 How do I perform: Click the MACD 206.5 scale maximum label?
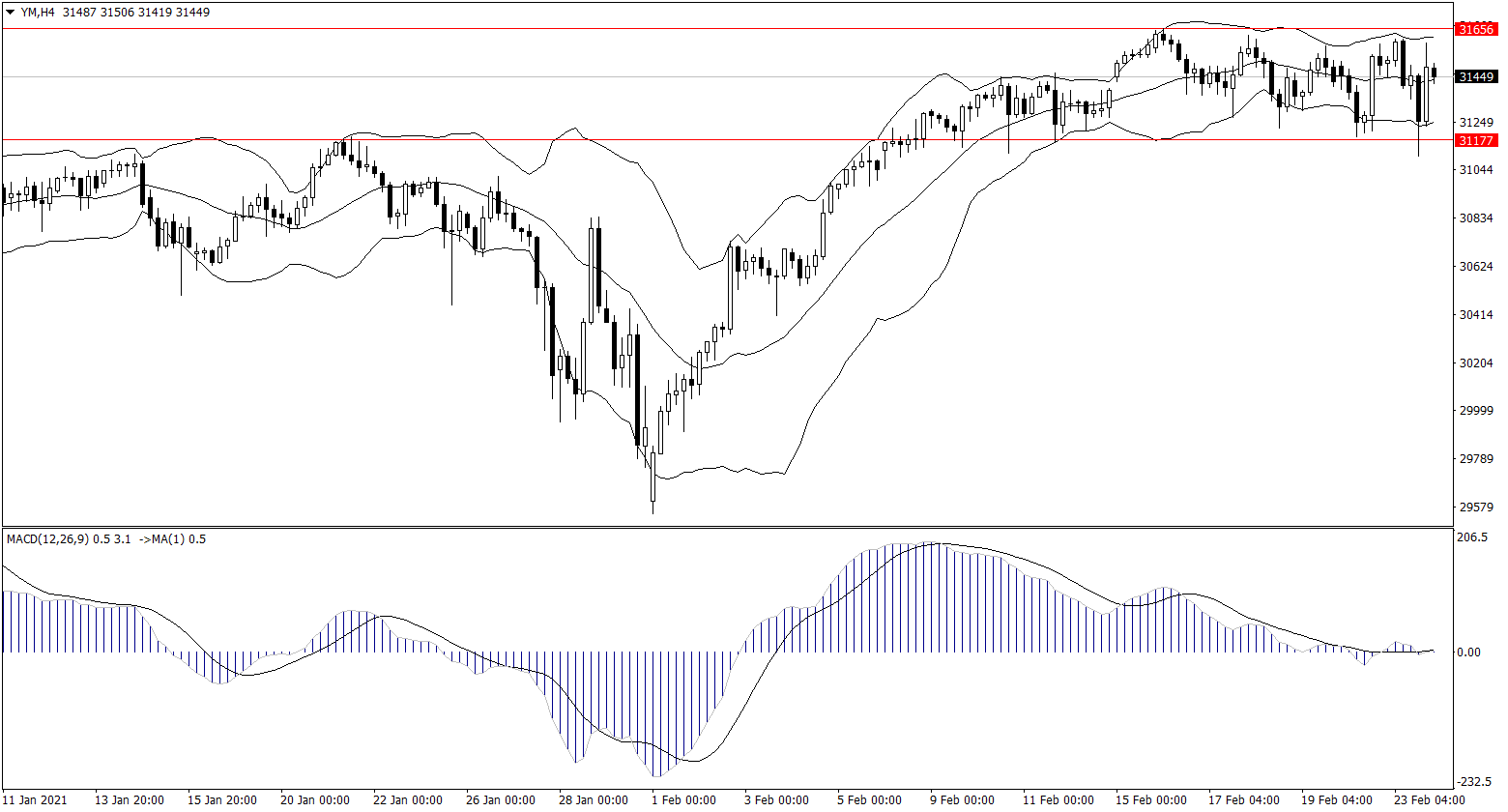1471,536
